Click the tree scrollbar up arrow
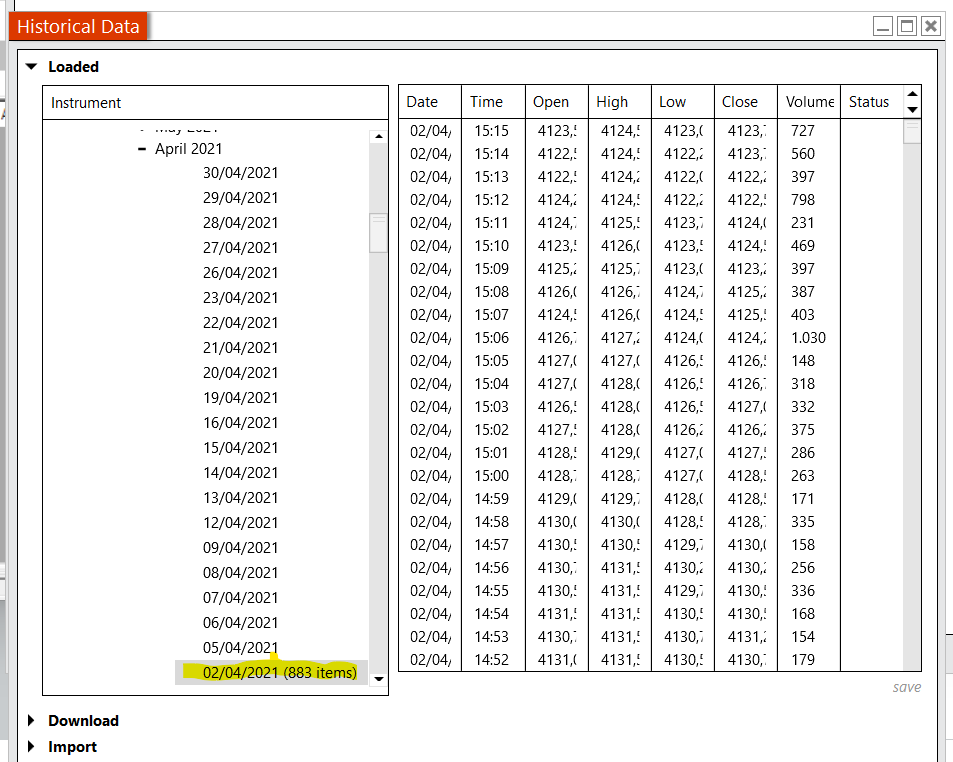 click(x=379, y=136)
